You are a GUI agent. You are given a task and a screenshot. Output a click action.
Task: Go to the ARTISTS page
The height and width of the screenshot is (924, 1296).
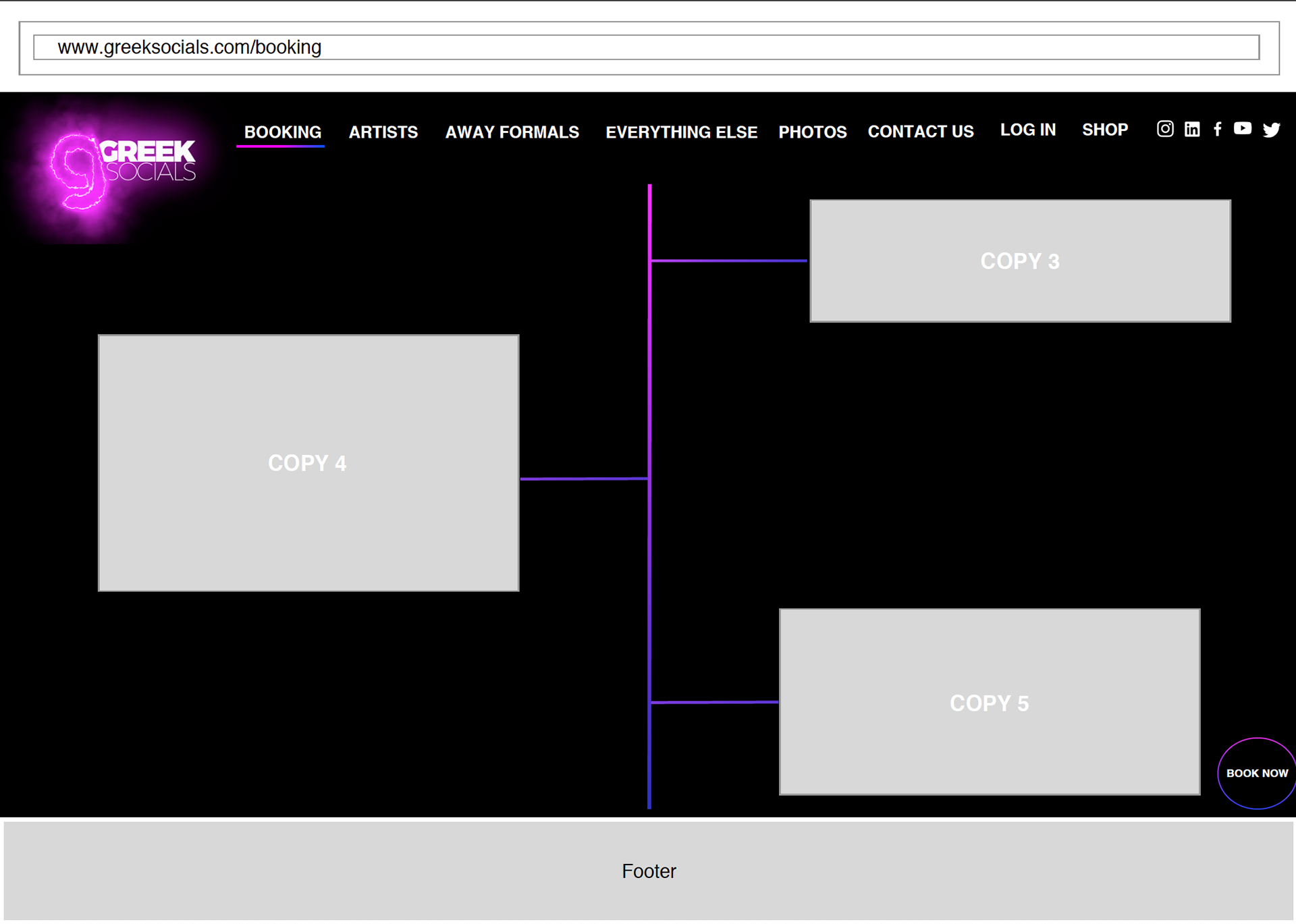[x=383, y=132]
